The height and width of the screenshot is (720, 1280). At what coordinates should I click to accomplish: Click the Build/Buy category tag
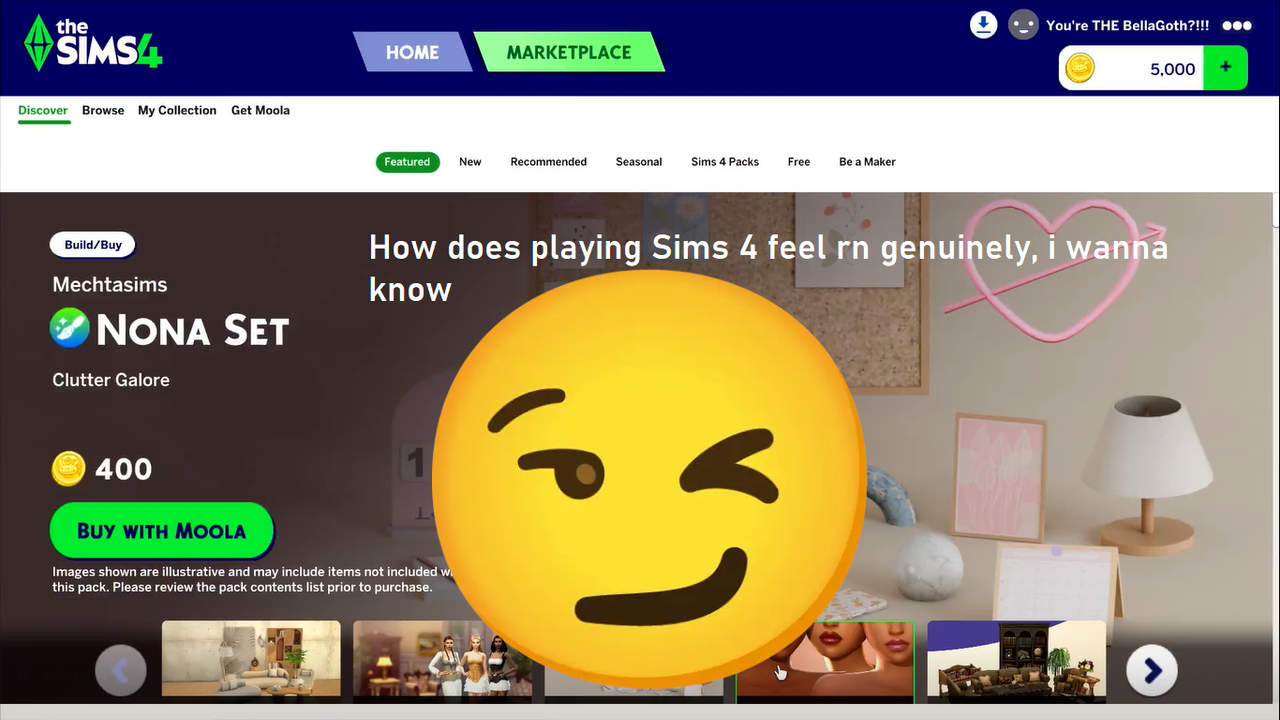93,245
